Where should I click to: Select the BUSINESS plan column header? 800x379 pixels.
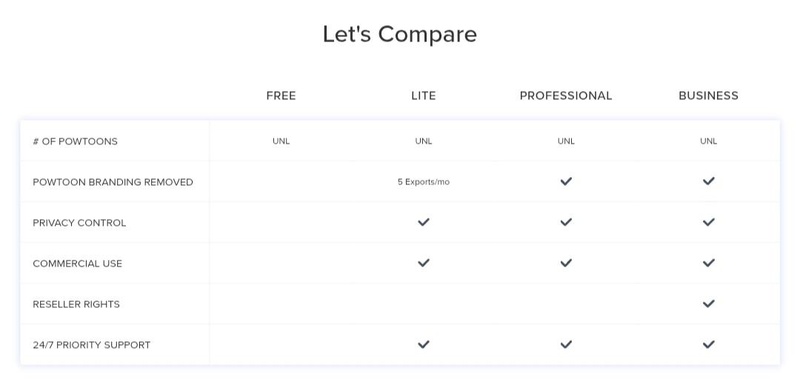click(x=708, y=96)
